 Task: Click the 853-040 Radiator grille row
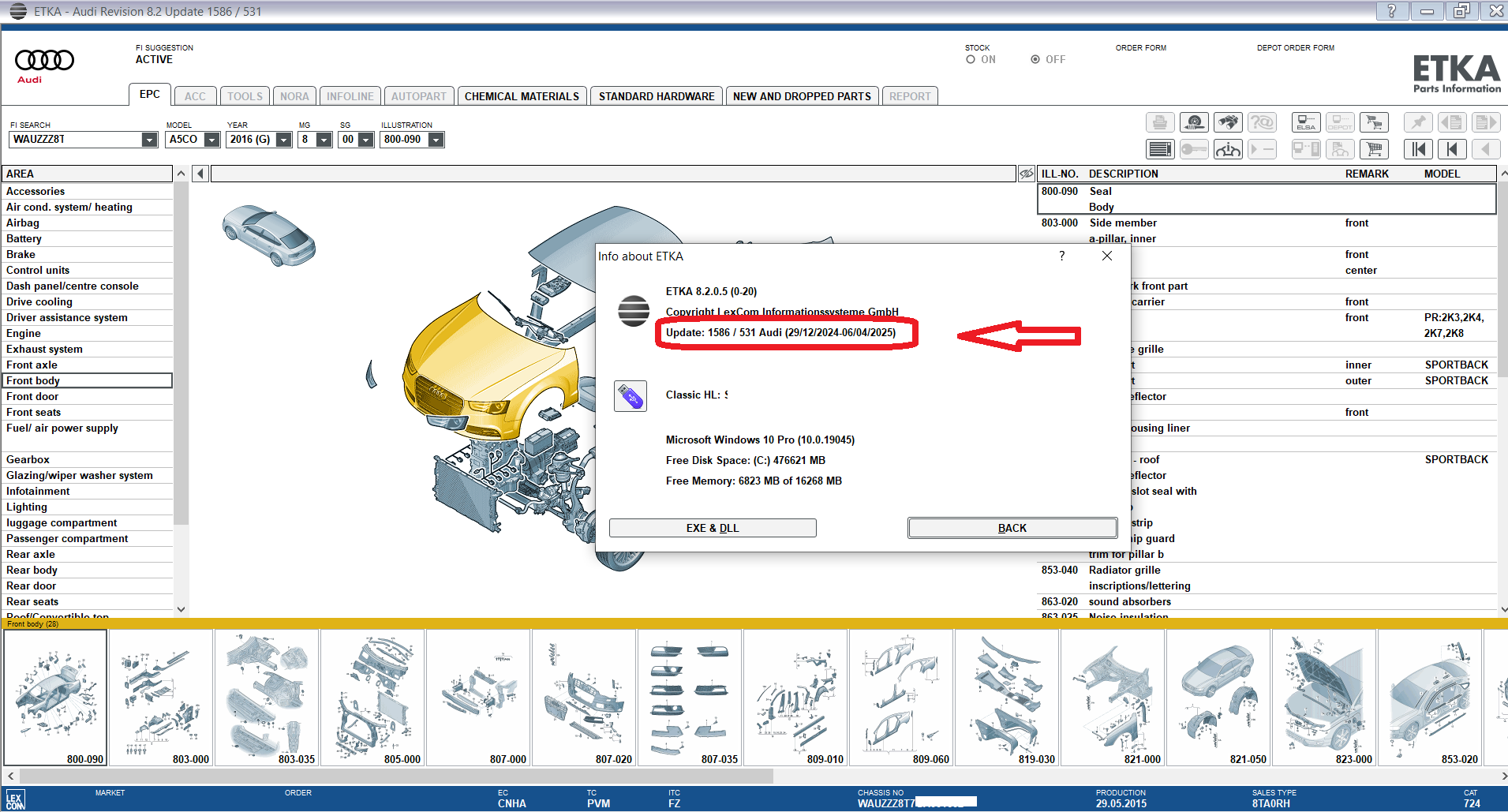pyautogui.click(x=1267, y=578)
